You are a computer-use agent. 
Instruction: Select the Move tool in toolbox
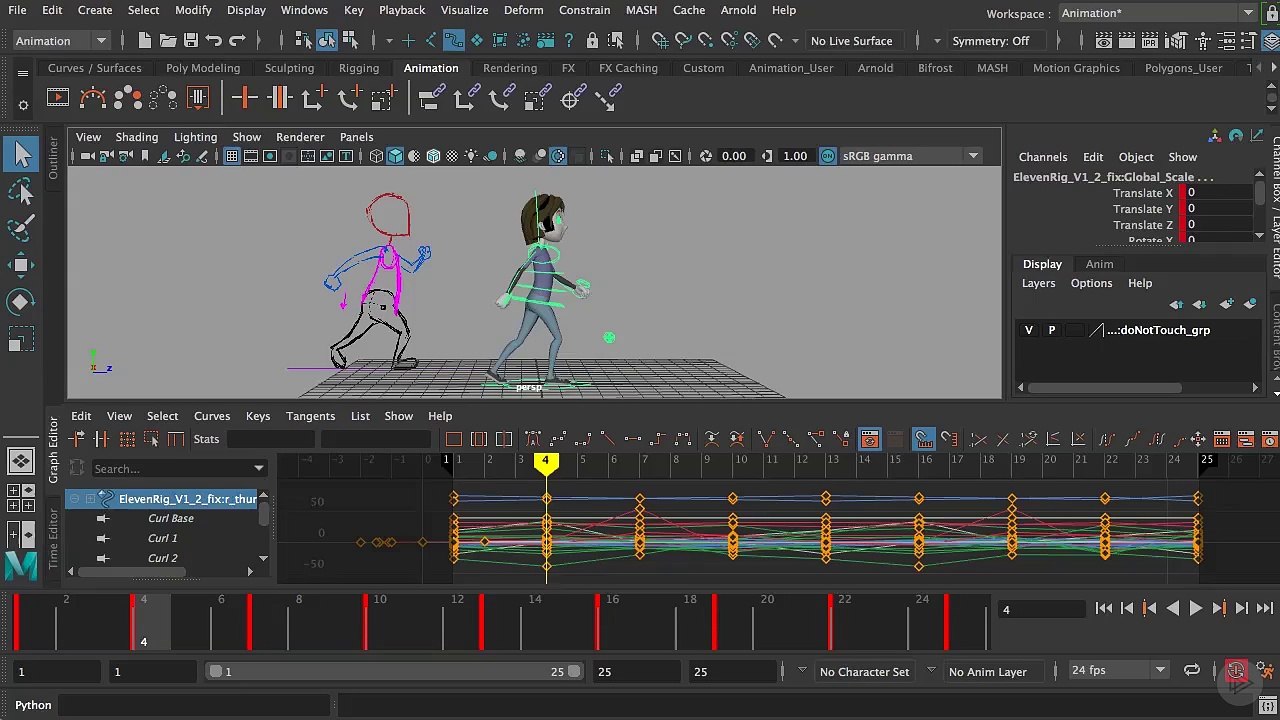click(x=22, y=265)
